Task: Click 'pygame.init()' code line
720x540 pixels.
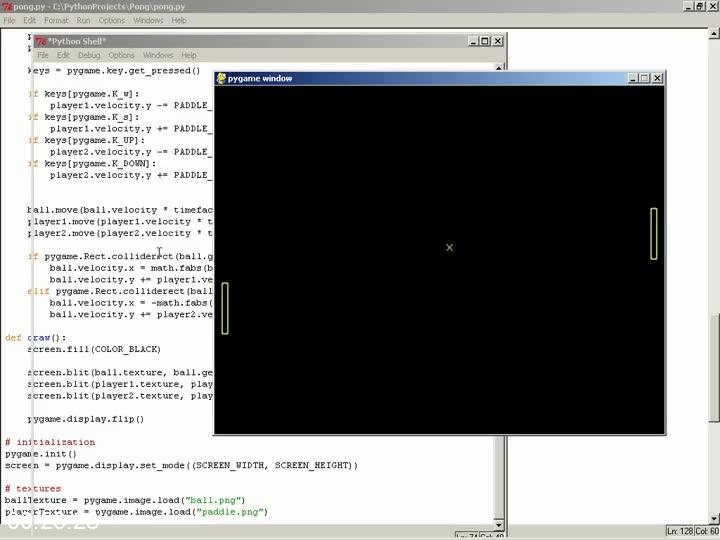Action: click(x=41, y=454)
